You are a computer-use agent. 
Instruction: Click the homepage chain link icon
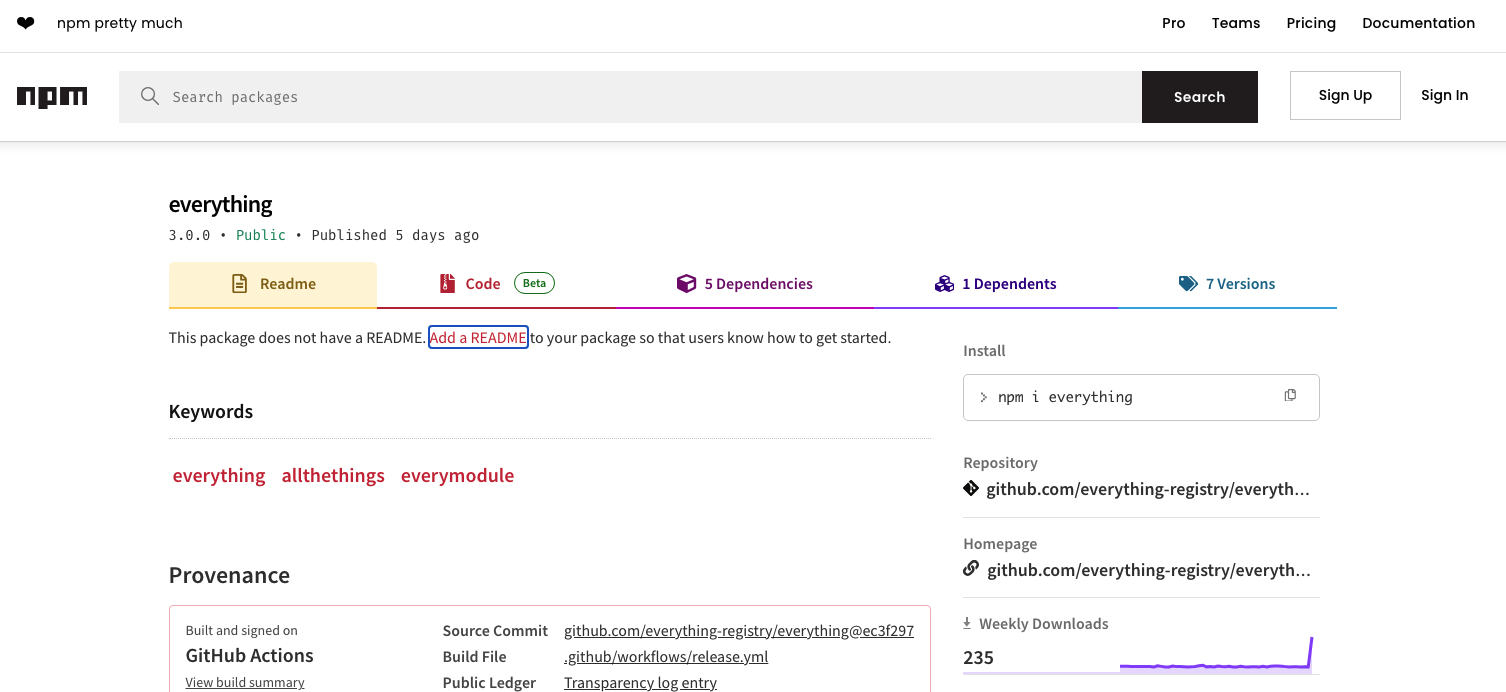click(971, 569)
